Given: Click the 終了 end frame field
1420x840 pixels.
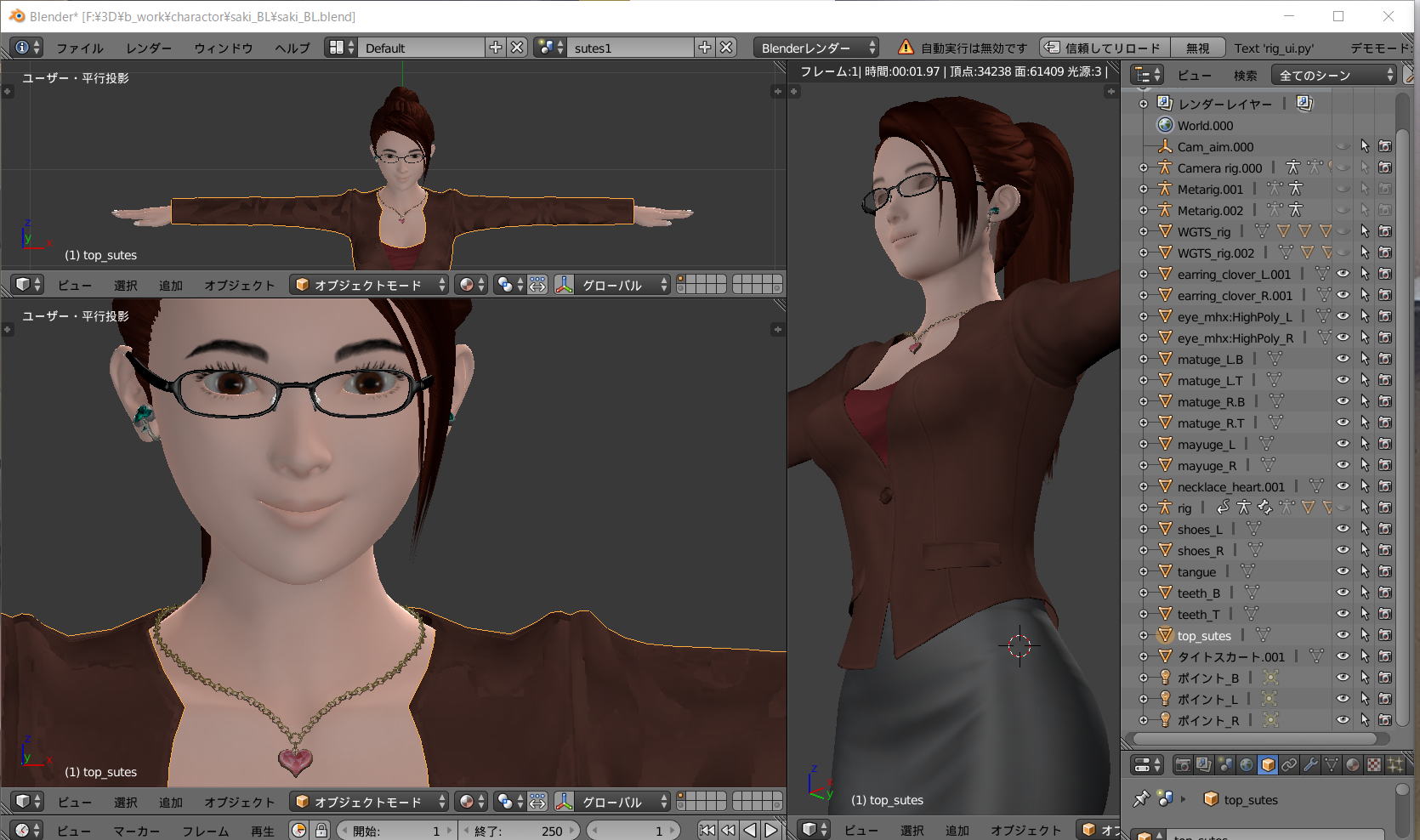Looking at the screenshot, I should [x=519, y=831].
